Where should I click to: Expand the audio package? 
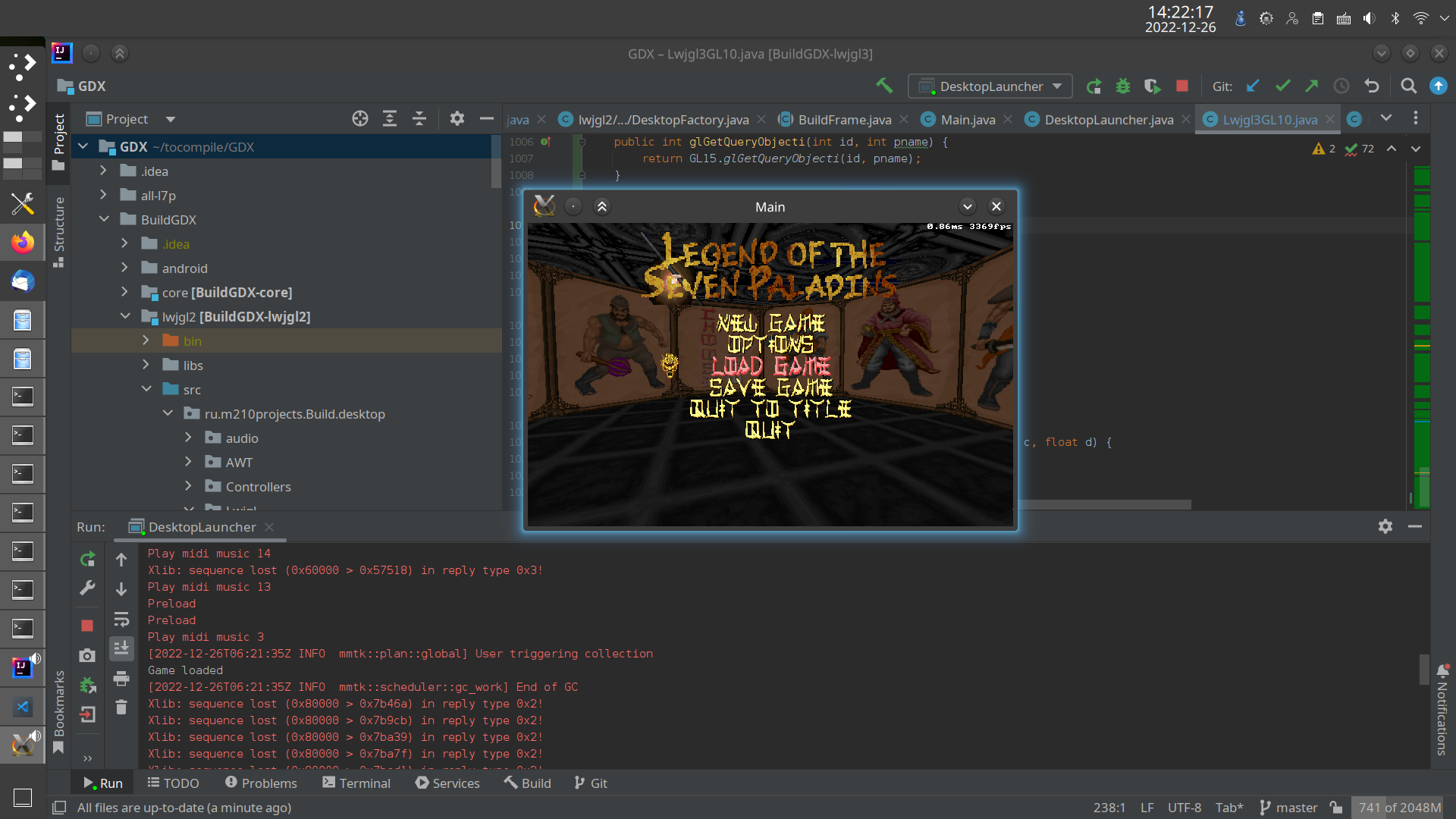[x=189, y=438]
